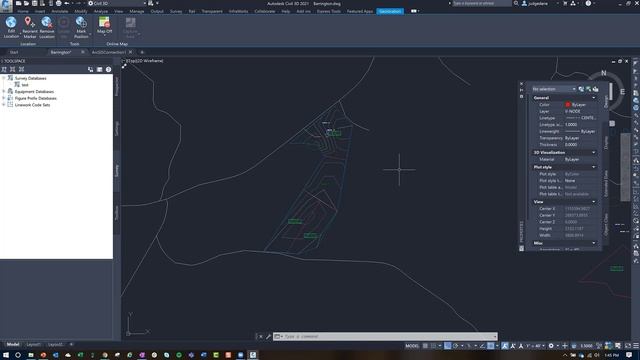Click the workspace switching gear icon
This screenshot has width=640, height=360.
551,346
